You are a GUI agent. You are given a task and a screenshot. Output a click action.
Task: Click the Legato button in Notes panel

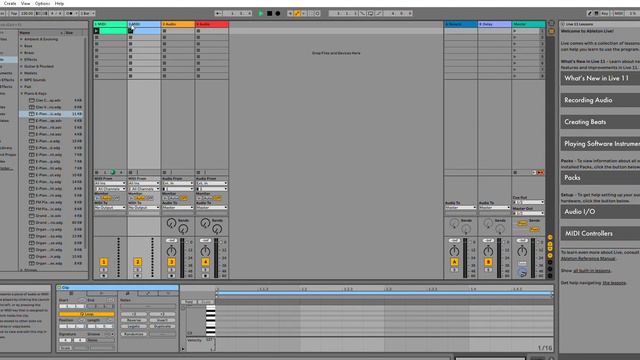(x=134, y=327)
